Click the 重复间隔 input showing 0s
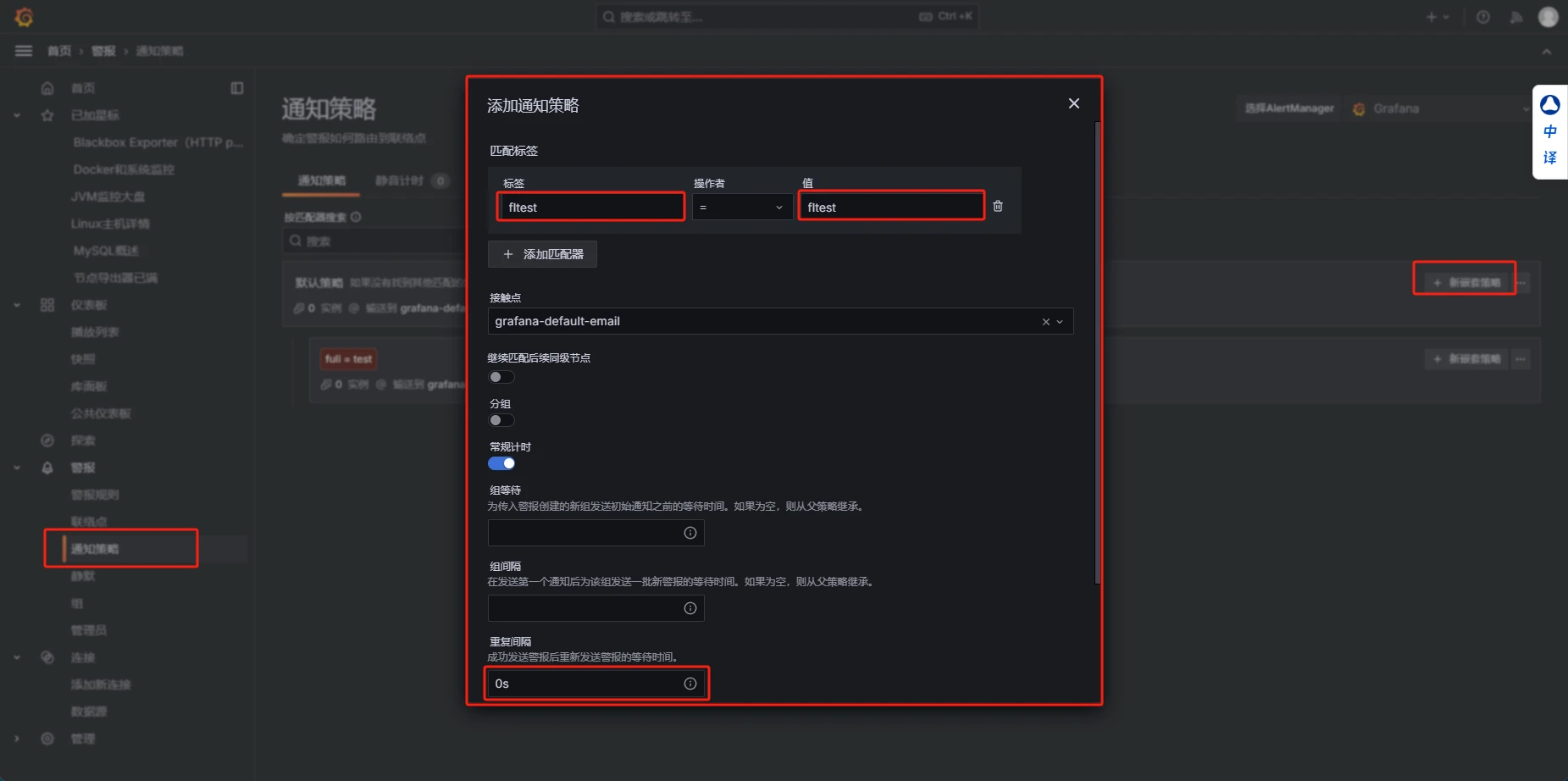 (596, 684)
